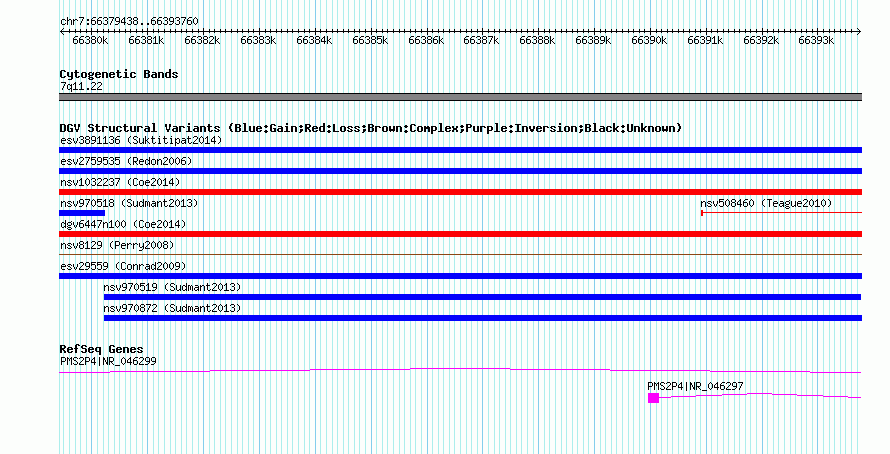Click the esv3891136 (Suktitipat2014) variant label
Viewport: 890px width, 454px height.
141,140
